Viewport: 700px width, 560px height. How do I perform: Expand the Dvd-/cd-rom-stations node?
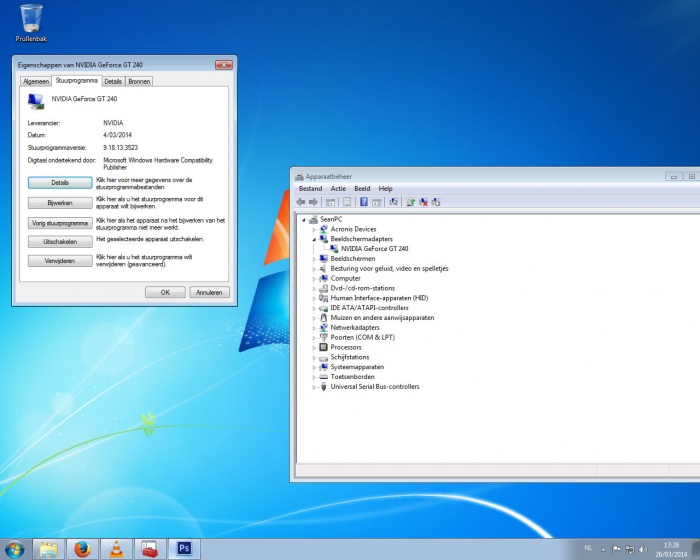tap(314, 288)
